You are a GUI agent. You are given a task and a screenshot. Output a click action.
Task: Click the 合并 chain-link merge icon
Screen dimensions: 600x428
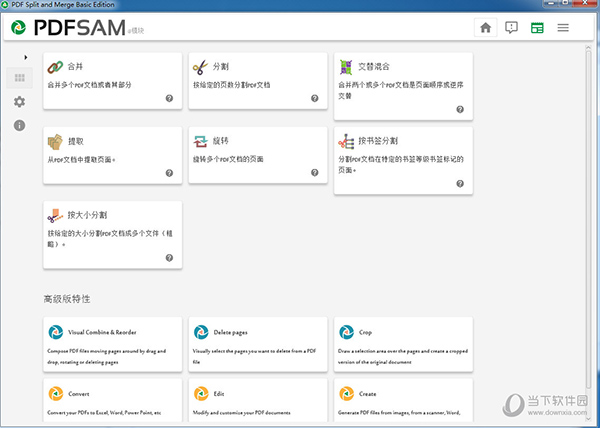(55, 67)
